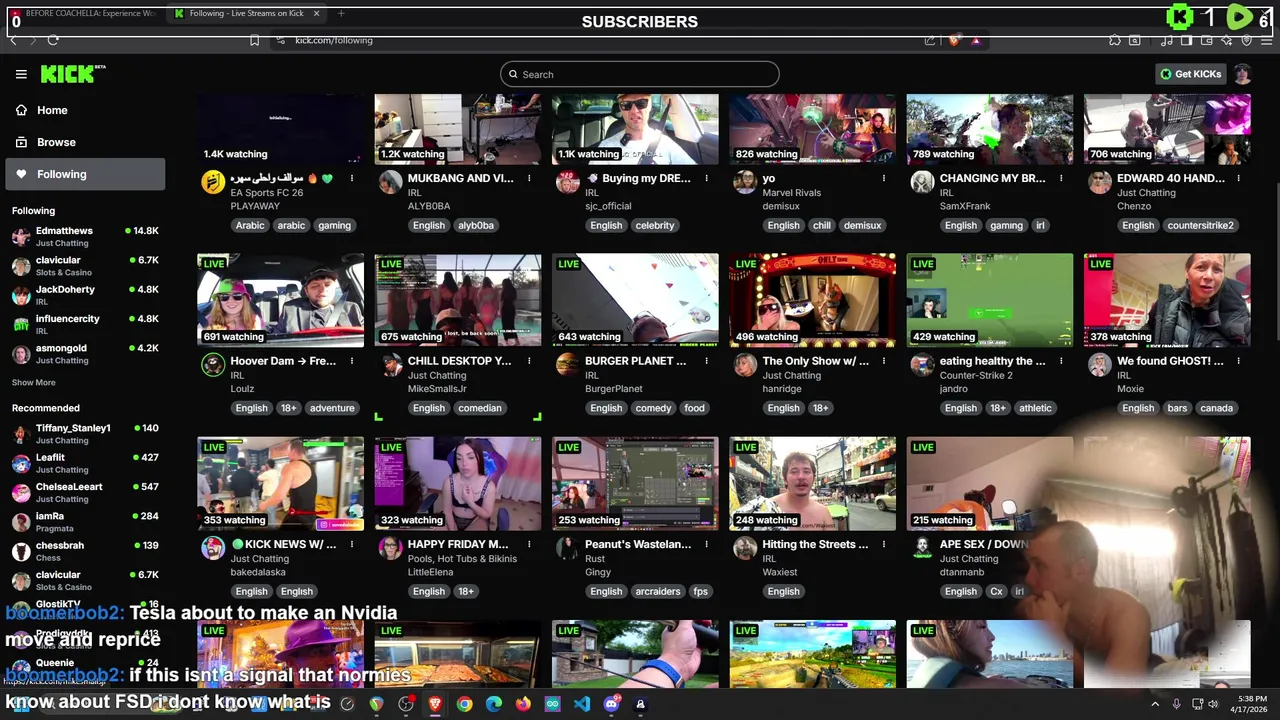
Task: Click the Get KICKs button
Action: (x=1190, y=74)
